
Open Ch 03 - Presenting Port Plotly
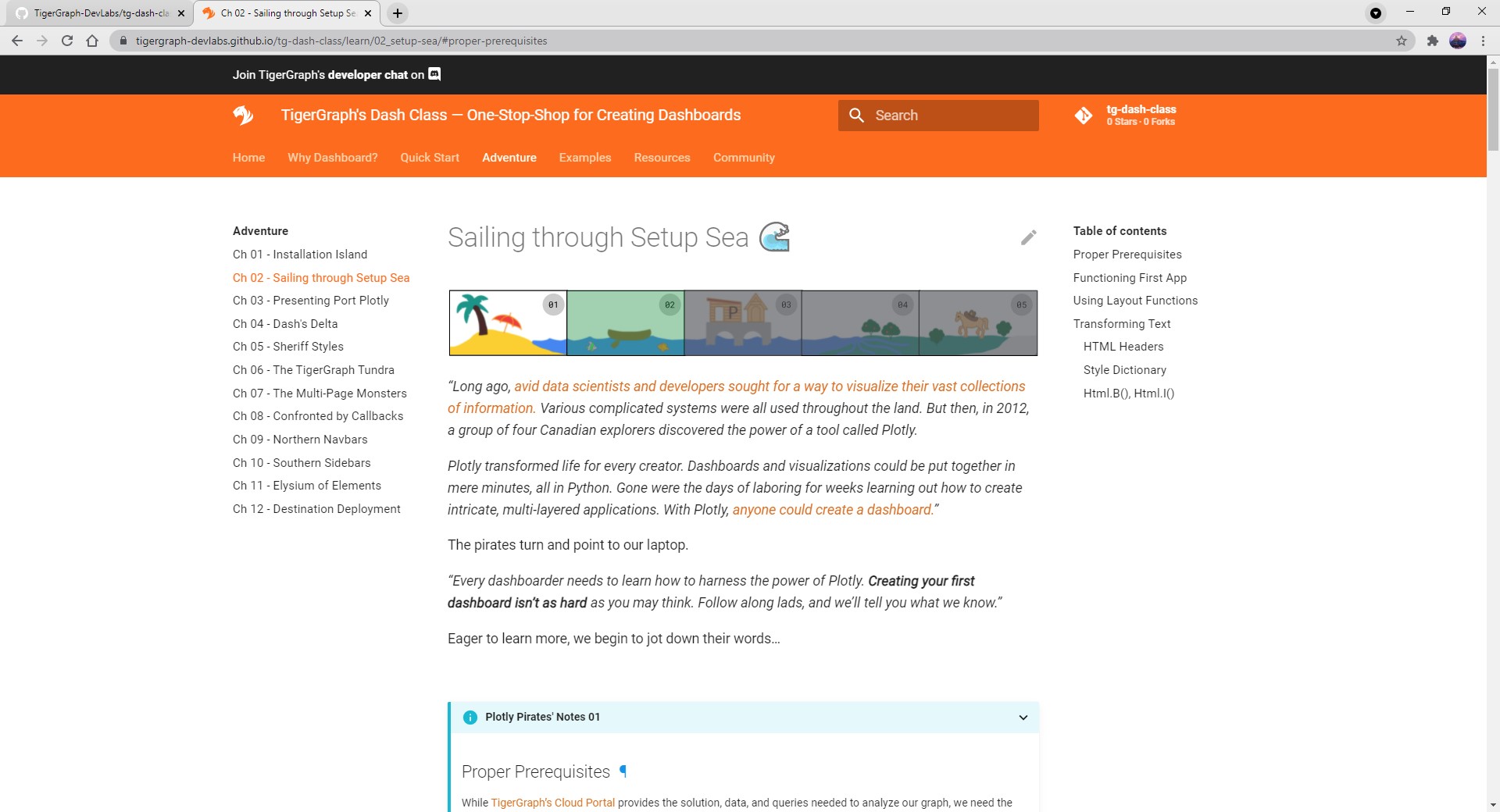click(310, 301)
